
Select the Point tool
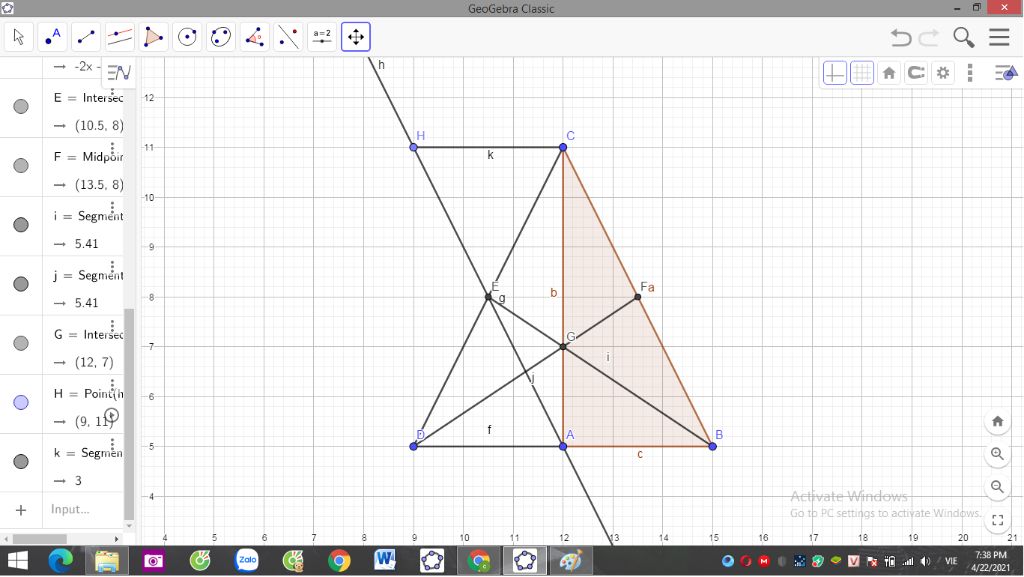pyautogui.click(x=52, y=37)
